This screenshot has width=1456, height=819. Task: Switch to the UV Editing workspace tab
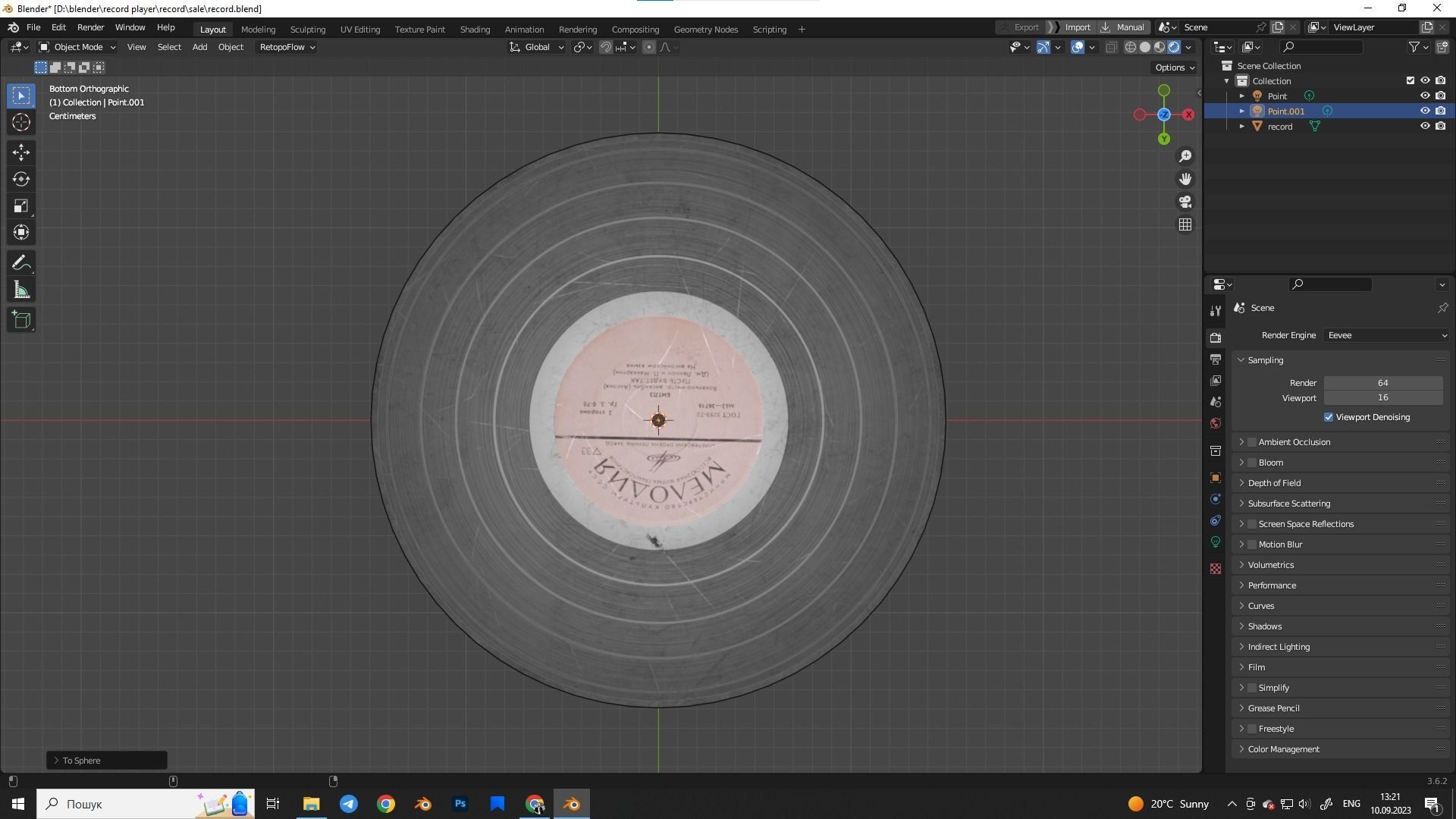(360, 29)
